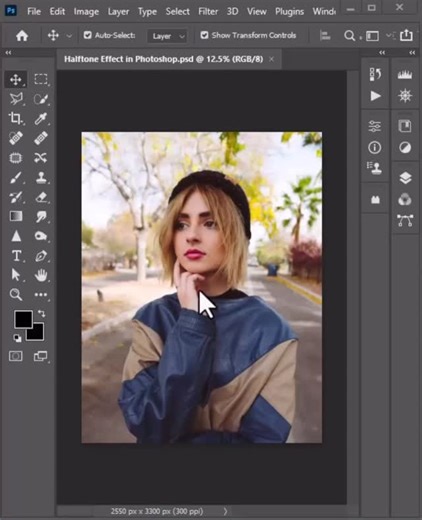Open the Properties panel sliders icon
The width and height of the screenshot is (422, 520).
pyautogui.click(x=375, y=126)
